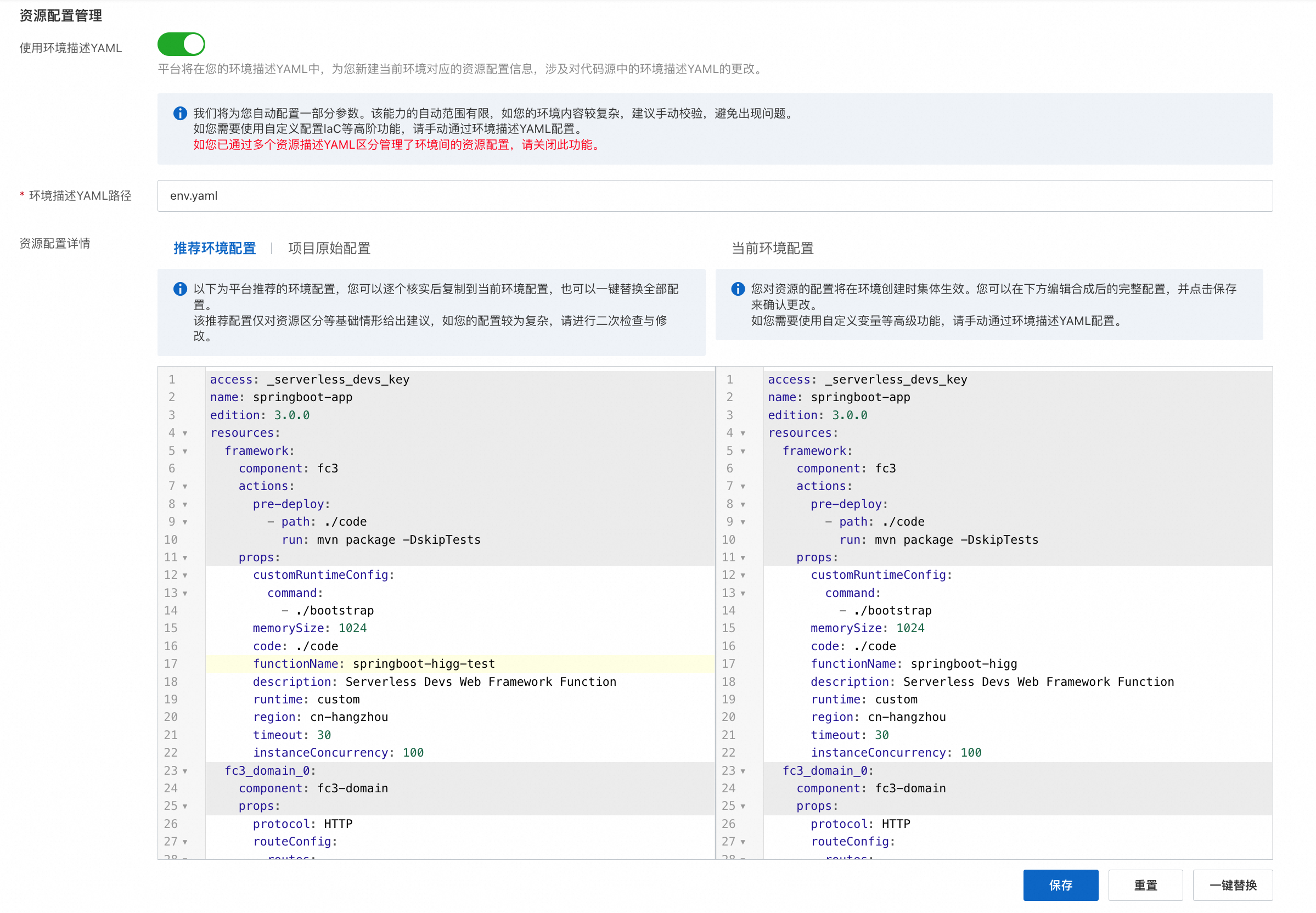Click the 当前环境配置 heading
This screenshot has width=1316, height=913.
[773, 248]
